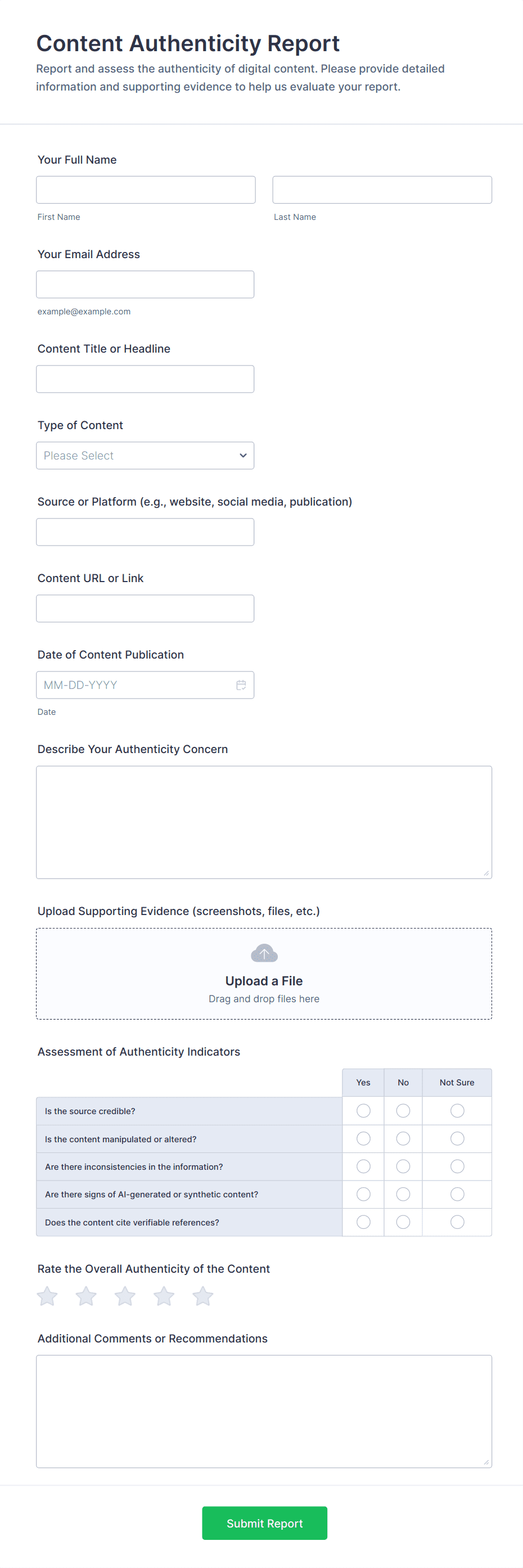
Task: Select No for content manipulated question
Action: [x=403, y=1138]
